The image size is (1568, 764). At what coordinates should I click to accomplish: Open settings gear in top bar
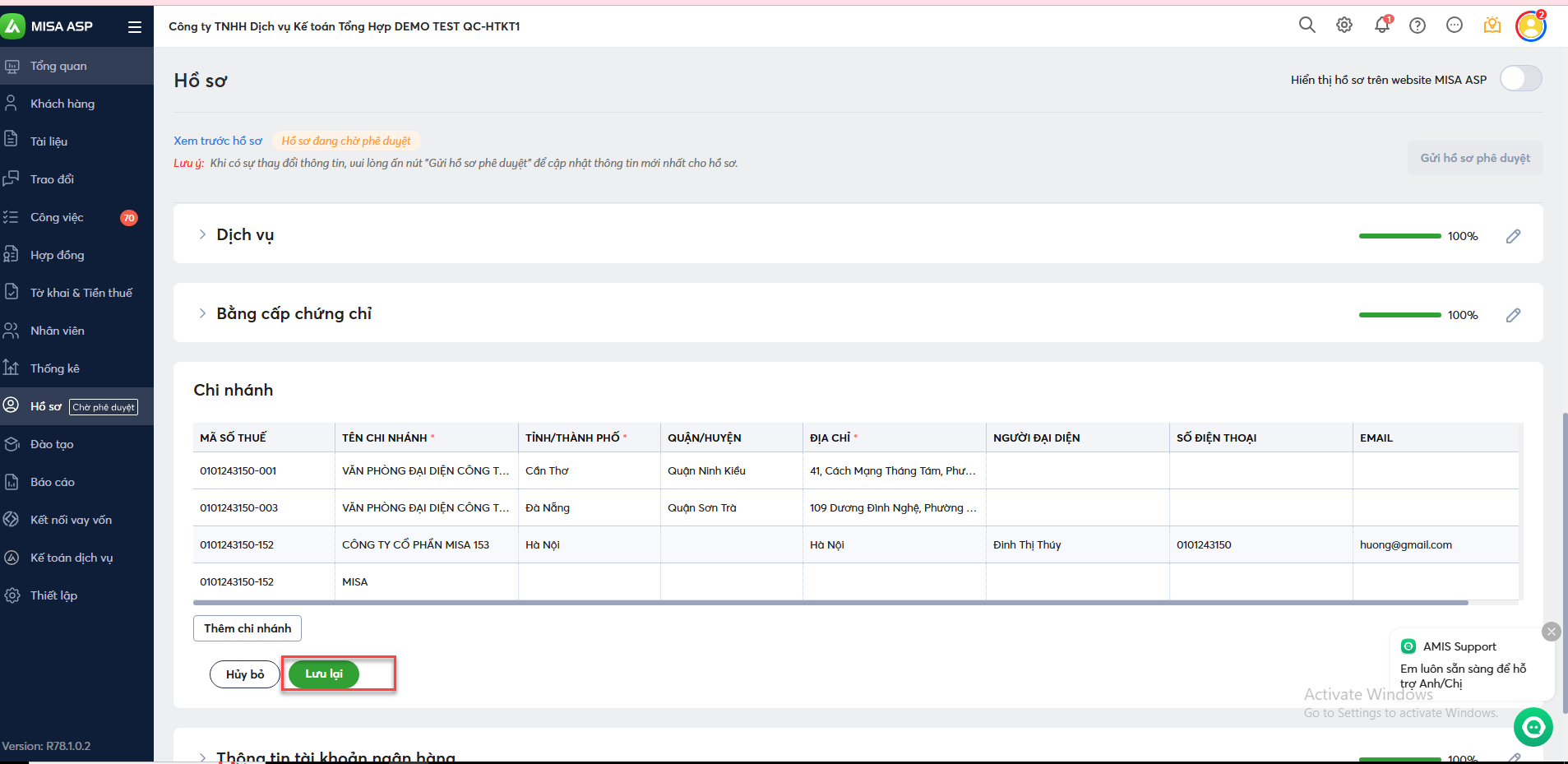point(1344,25)
